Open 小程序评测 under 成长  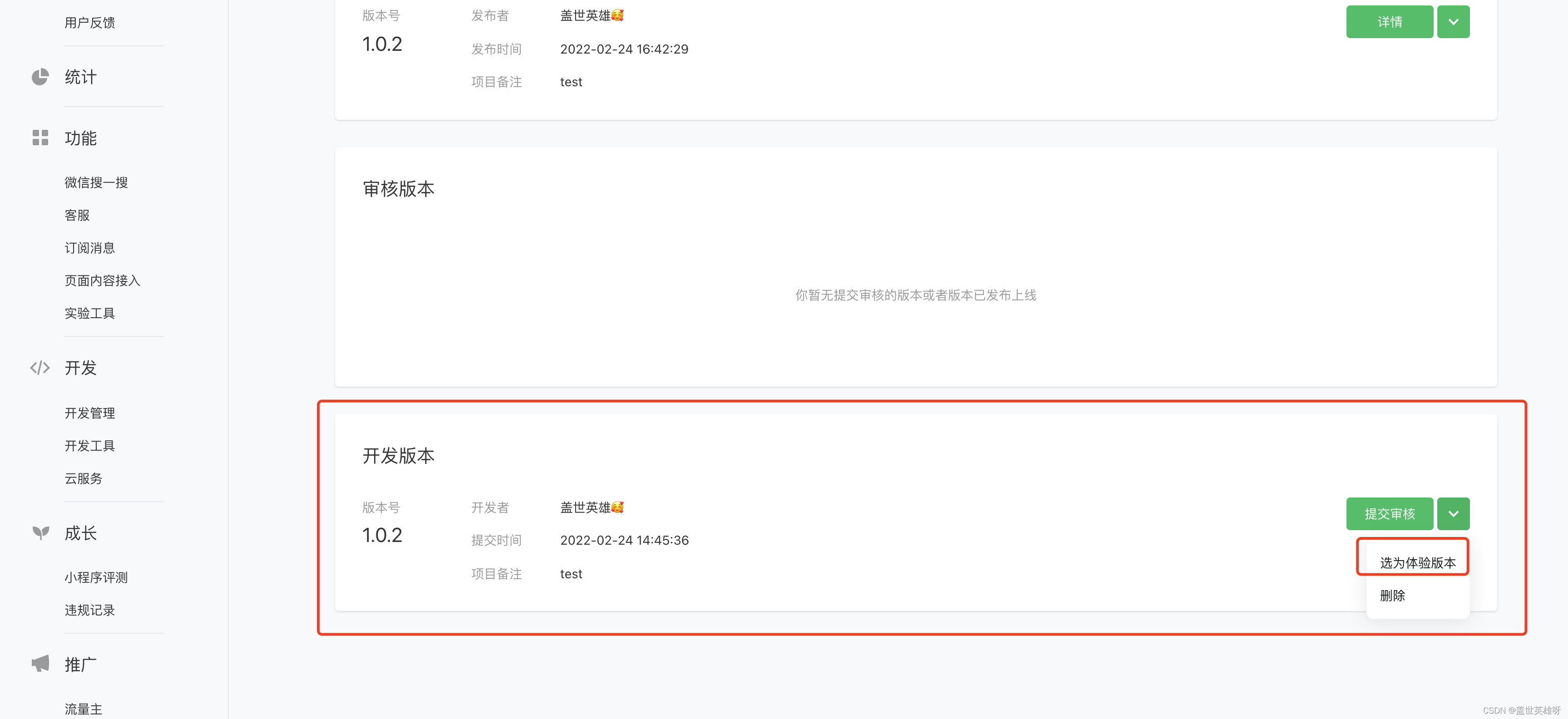tap(96, 577)
